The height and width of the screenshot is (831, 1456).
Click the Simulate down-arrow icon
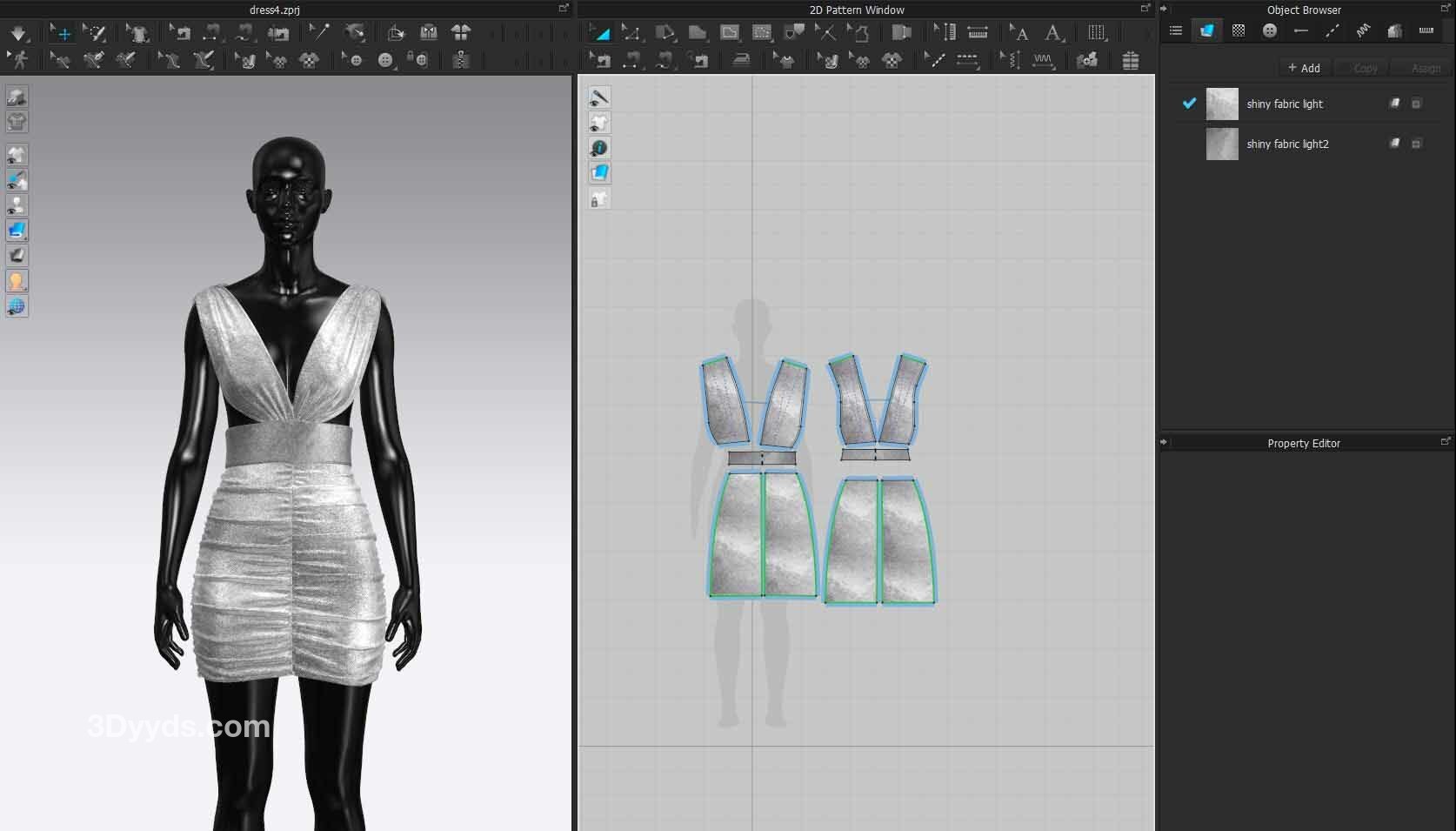point(18,34)
